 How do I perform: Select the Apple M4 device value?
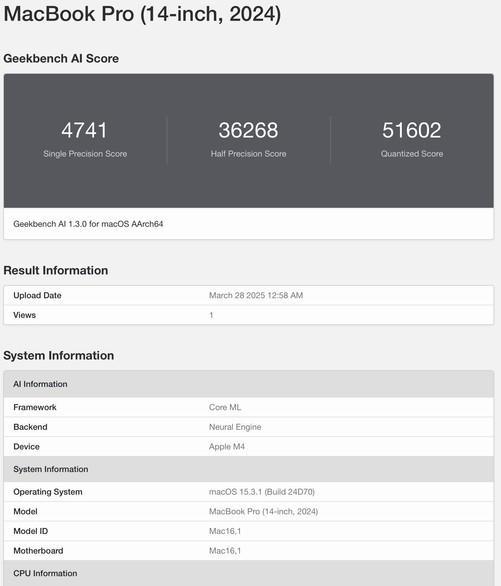click(x=227, y=447)
